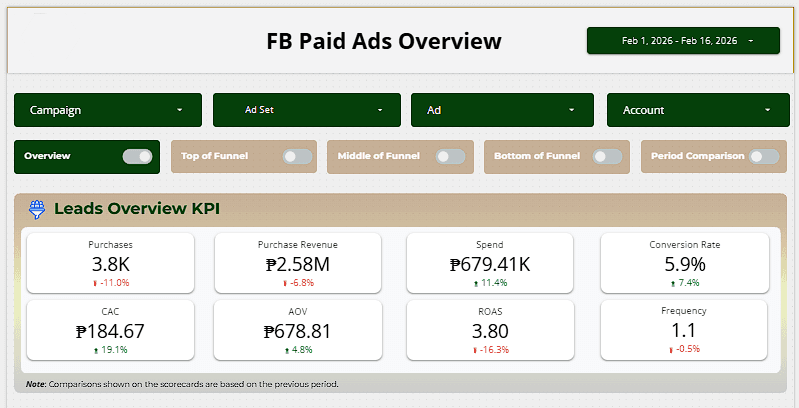Switch to the Top of Funnel label
This screenshot has width=799, height=408.
(215, 156)
